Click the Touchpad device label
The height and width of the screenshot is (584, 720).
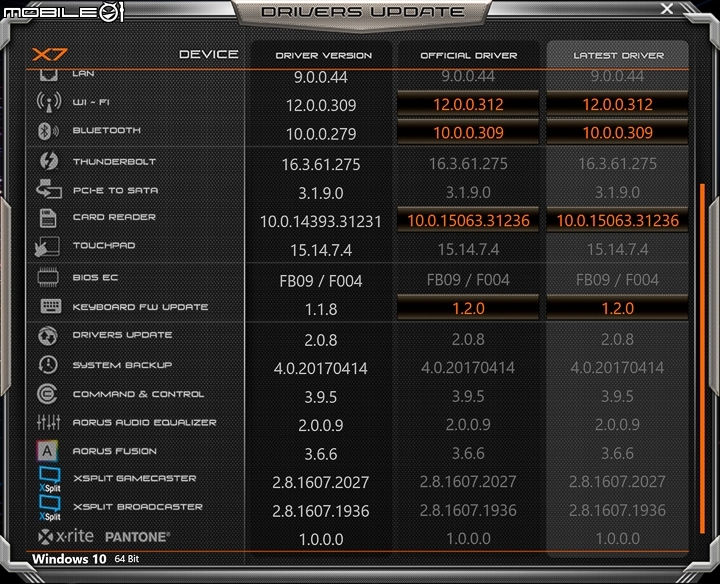(104, 245)
